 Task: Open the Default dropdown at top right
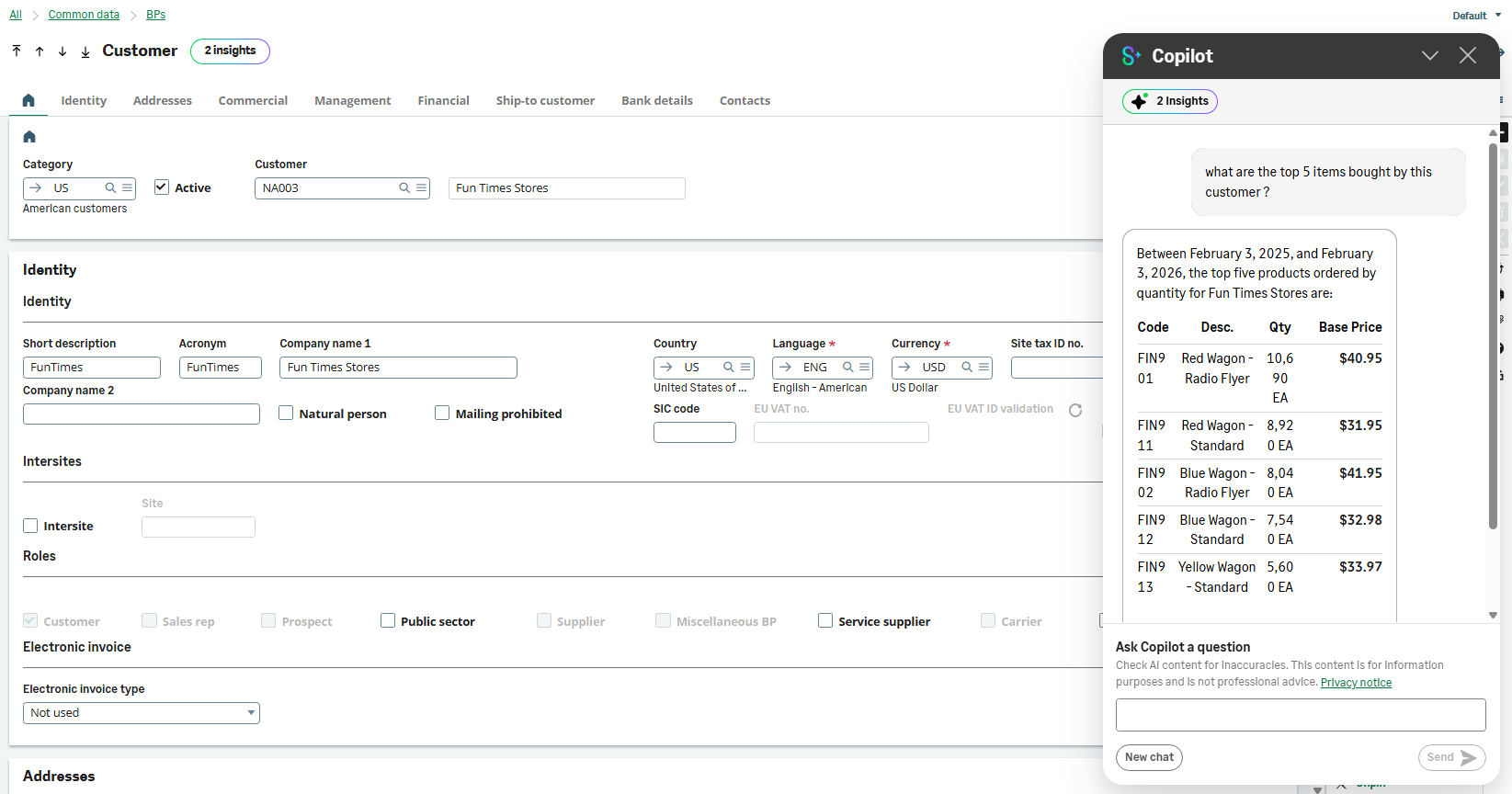pyautogui.click(x=1476, y=16)
